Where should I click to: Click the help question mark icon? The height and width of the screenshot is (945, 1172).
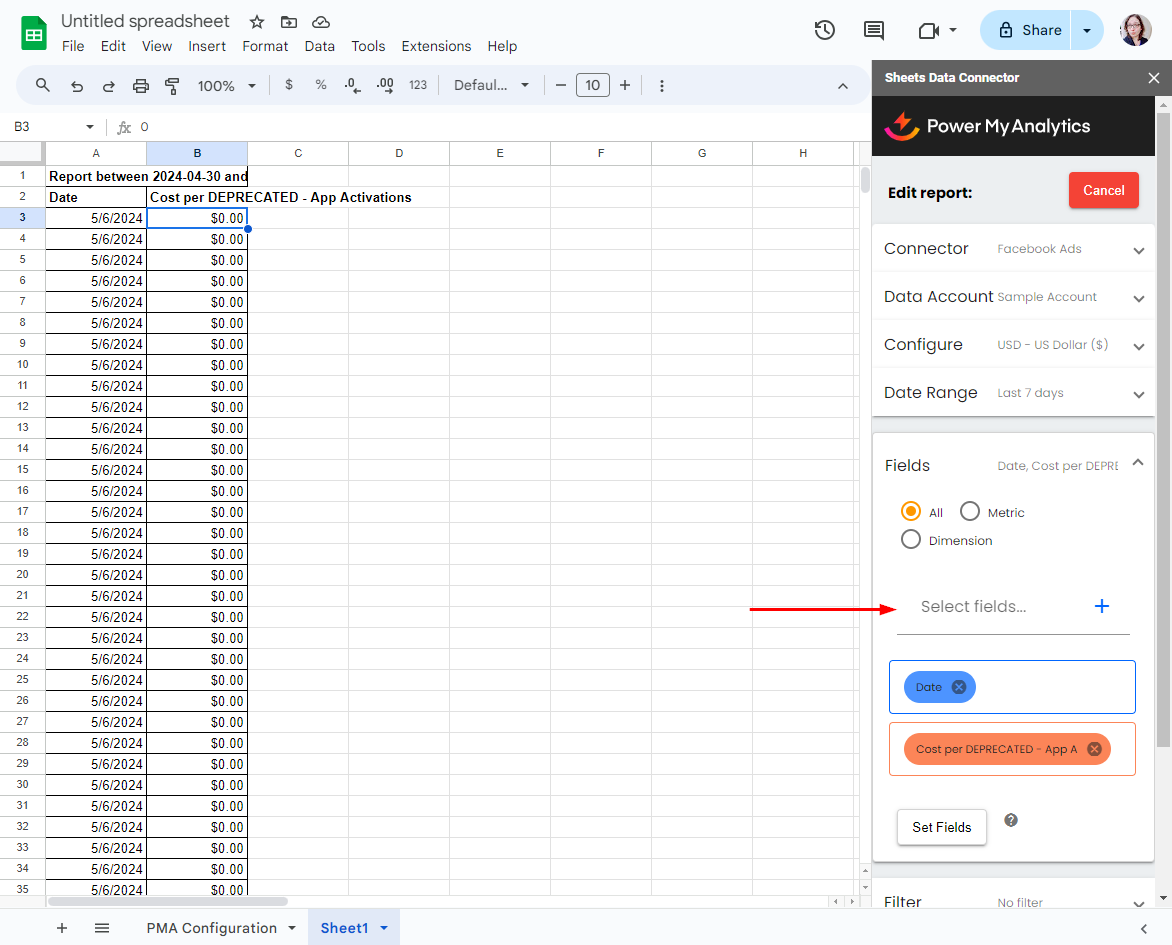1011,820
